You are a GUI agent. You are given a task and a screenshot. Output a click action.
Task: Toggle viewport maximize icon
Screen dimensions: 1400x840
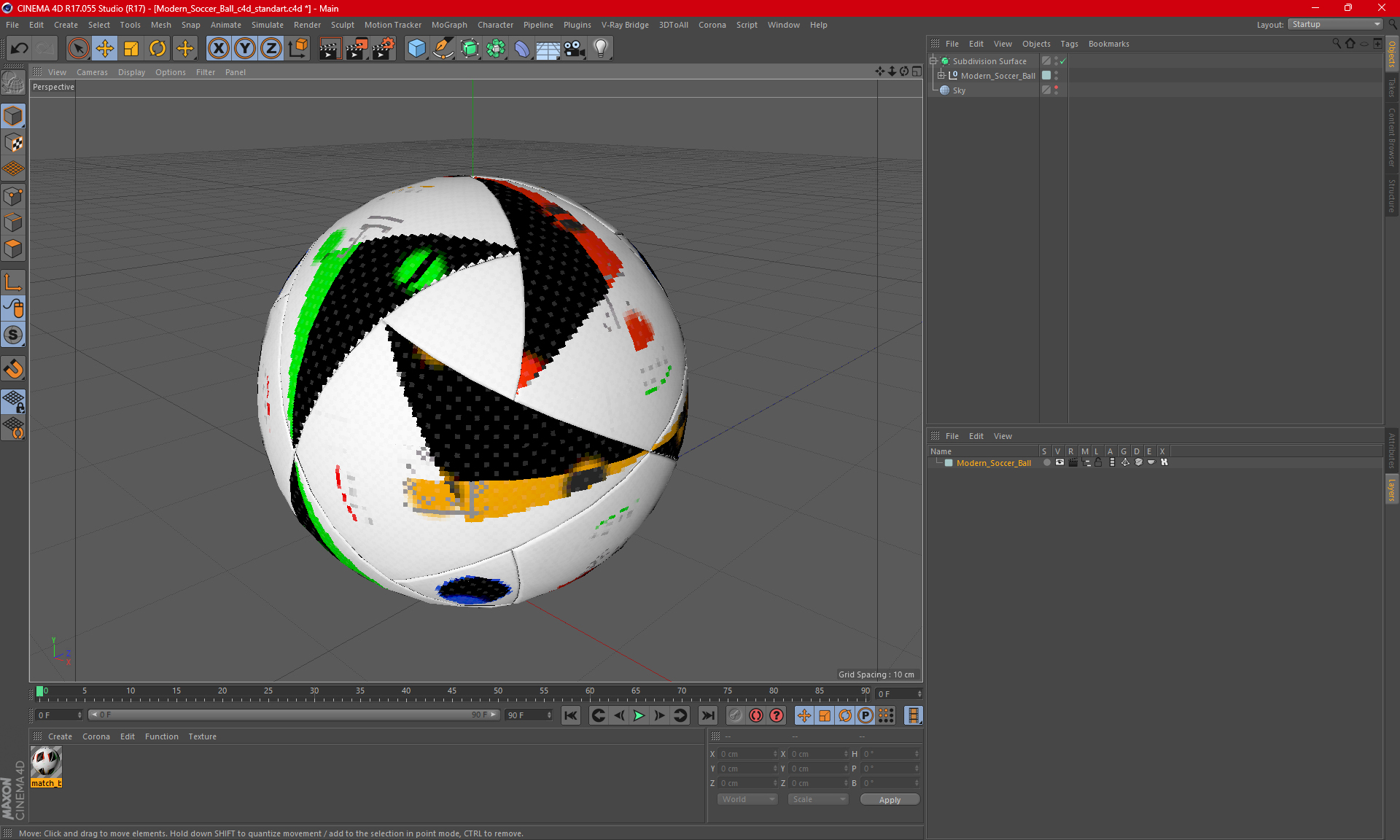tap(917, 71)
